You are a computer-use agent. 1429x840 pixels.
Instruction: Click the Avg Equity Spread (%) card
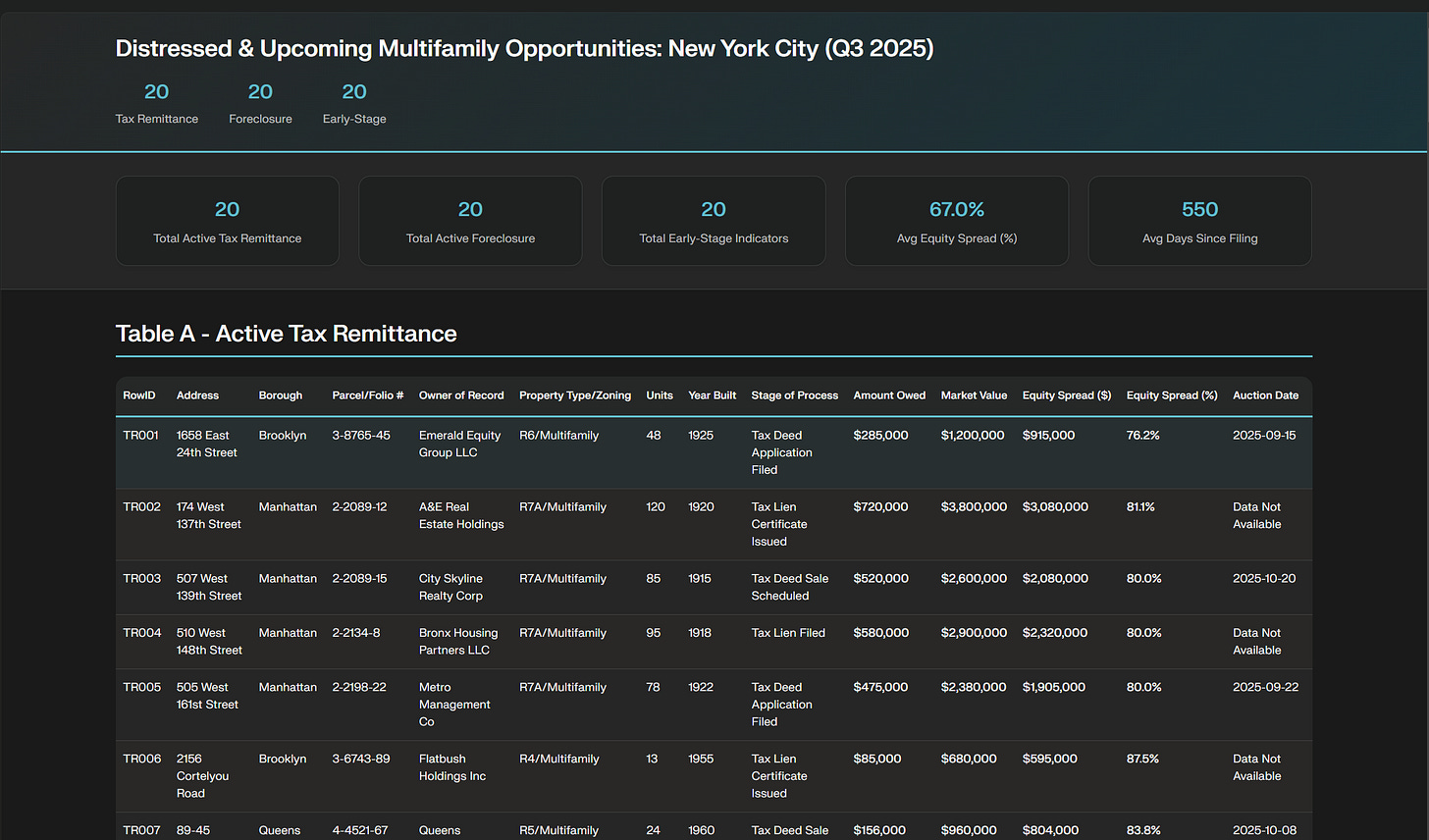point(957,221)
